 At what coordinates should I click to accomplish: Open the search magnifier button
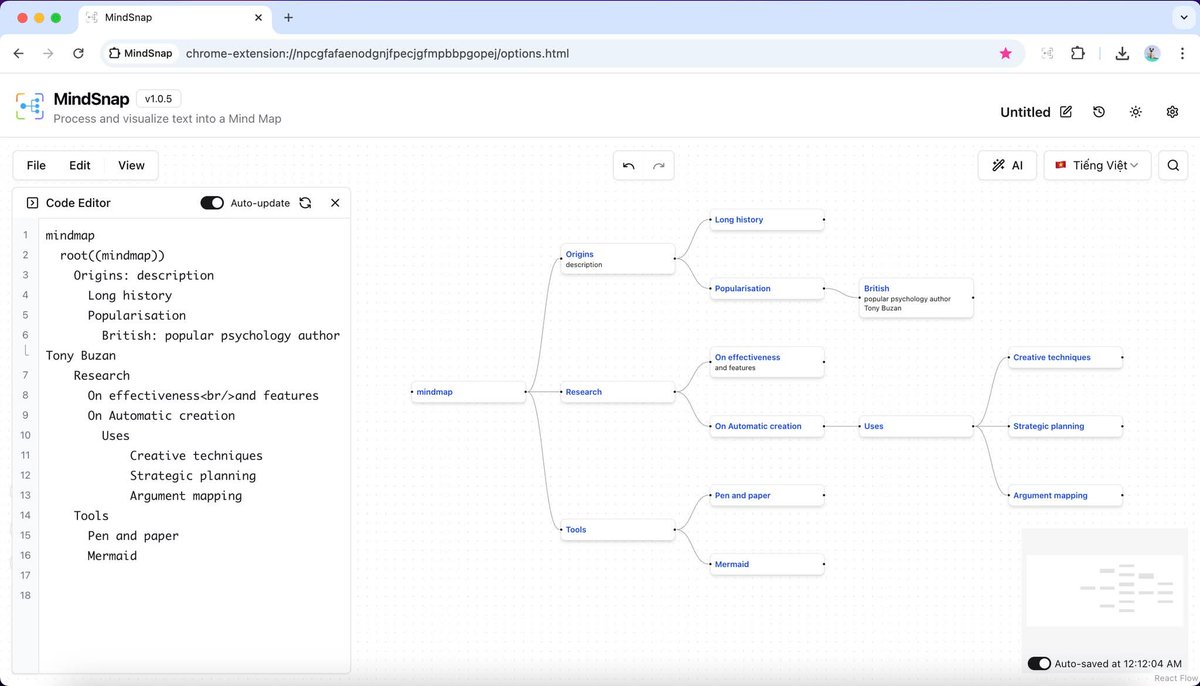click(1173, 165)
